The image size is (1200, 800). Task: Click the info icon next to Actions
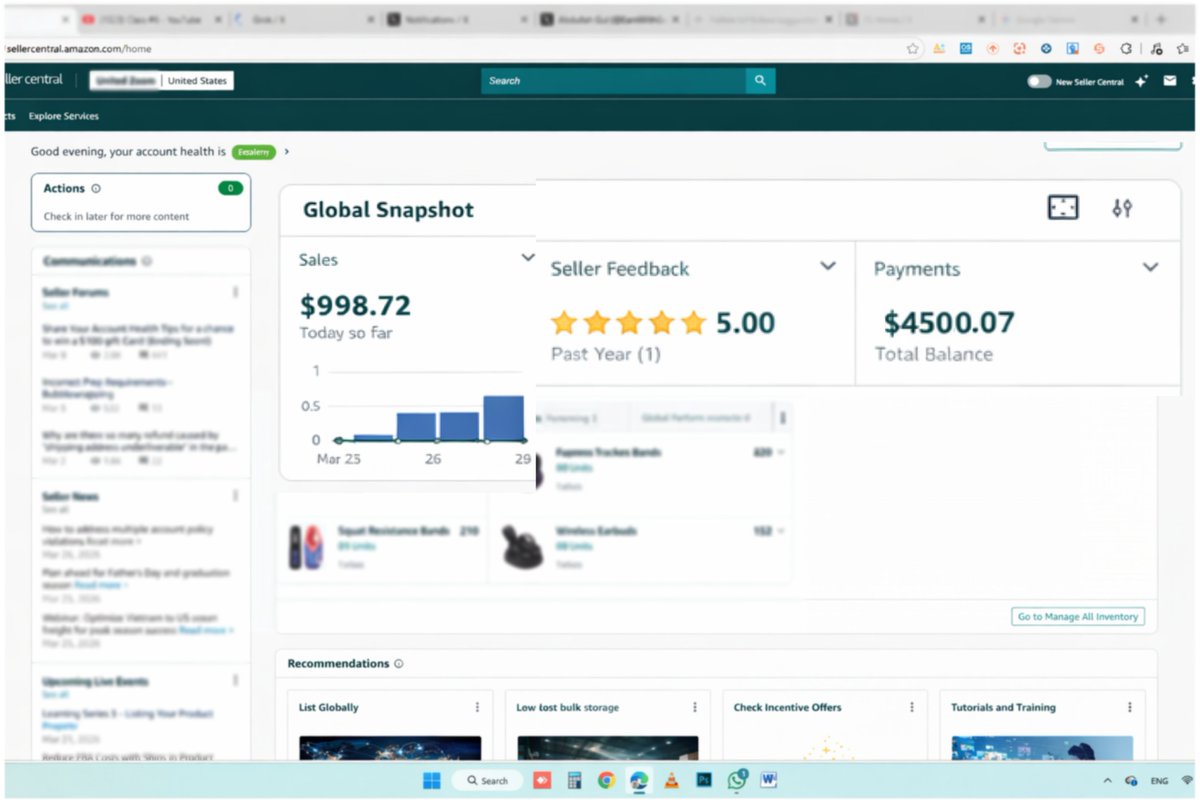[96, 188]
